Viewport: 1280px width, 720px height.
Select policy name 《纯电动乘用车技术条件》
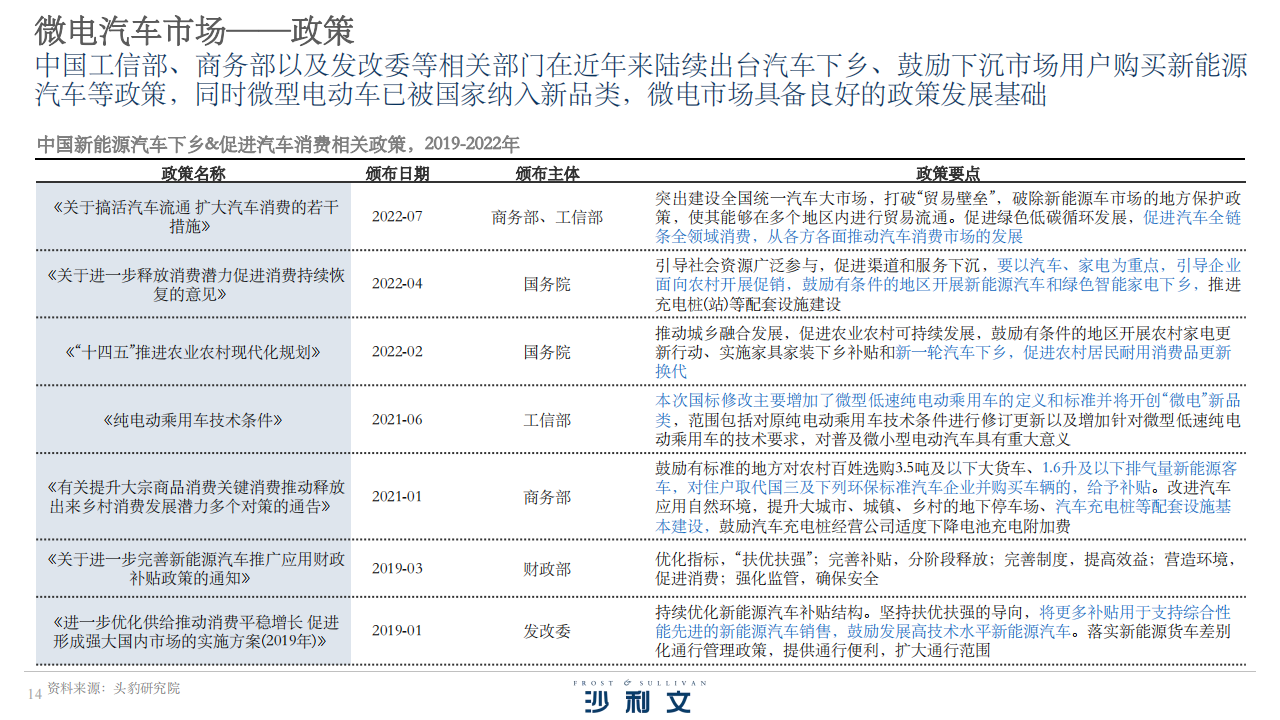tap(194, 420)
